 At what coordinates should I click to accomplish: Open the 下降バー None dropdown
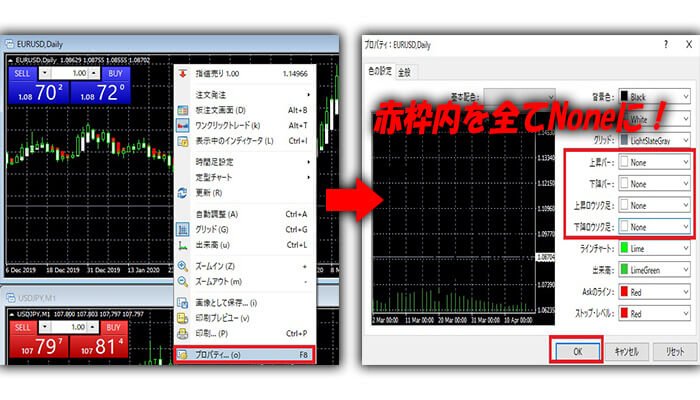(654, 183)
